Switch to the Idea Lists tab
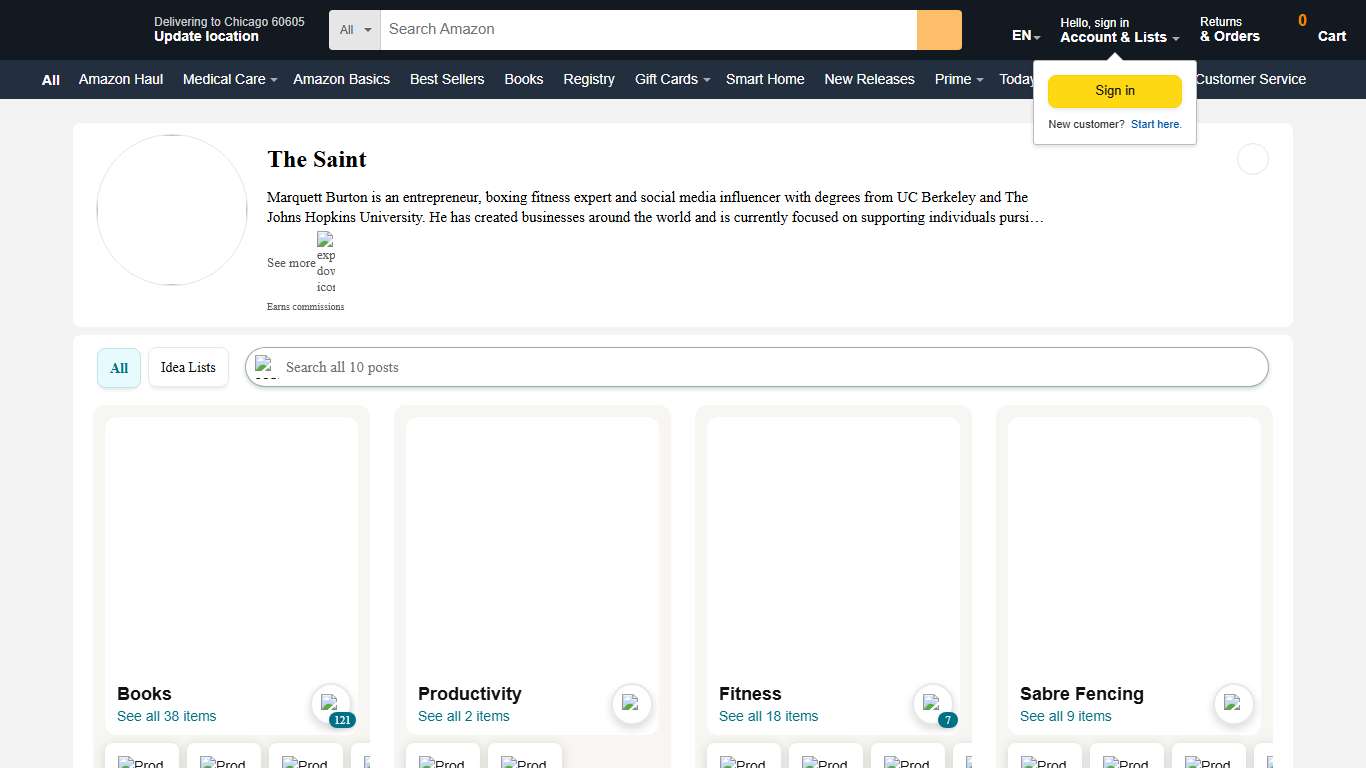Screen dimensions: 1366x768 pos(188,367)
